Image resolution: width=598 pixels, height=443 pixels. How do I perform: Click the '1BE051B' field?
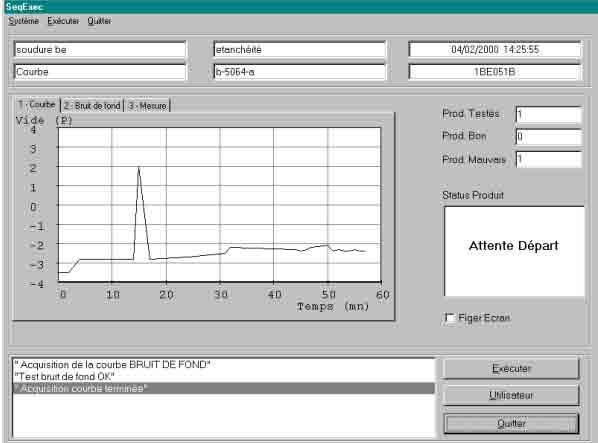coord(495,72)
